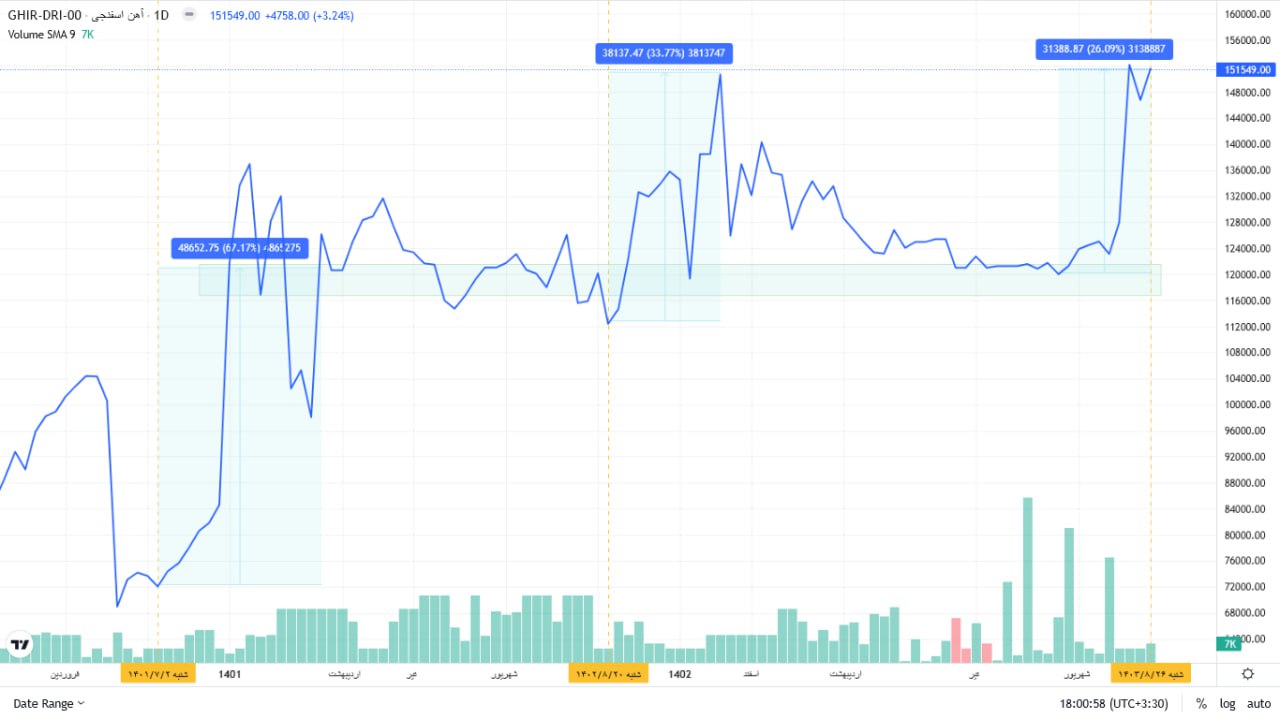Toggle log scale mode
The width and height of the screenshot is (1280, 719).
[x=1227, y=704]
